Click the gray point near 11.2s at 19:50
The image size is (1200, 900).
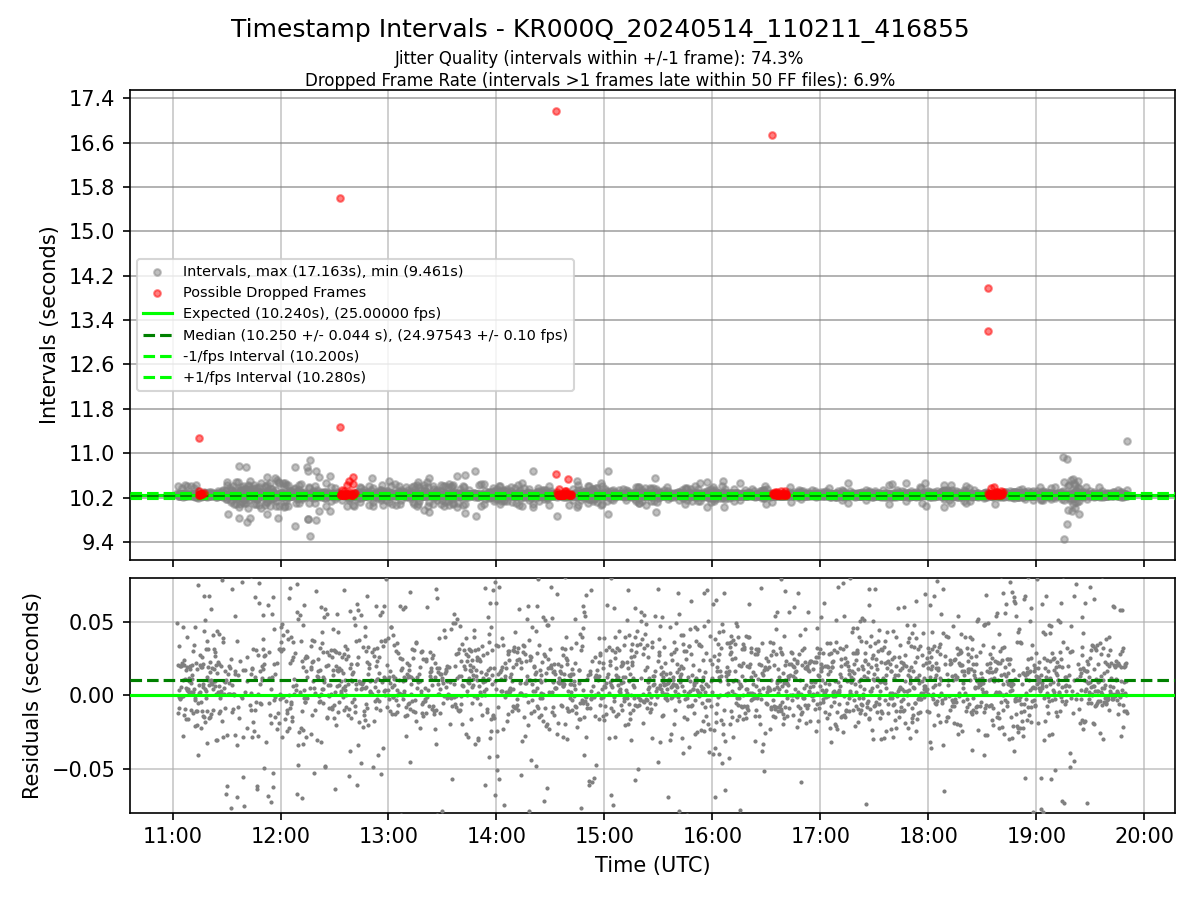click(1127, 441)
